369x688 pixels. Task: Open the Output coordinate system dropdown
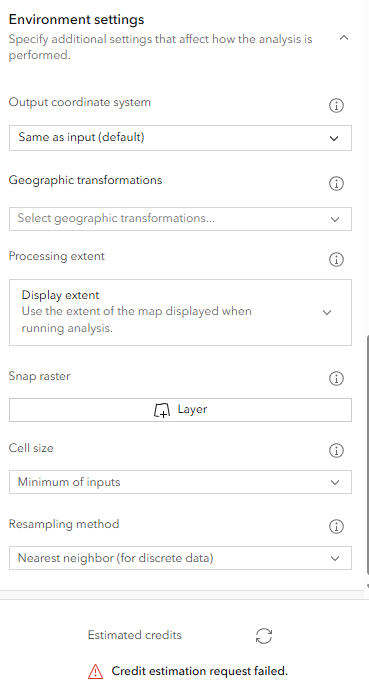pos(180,138)
